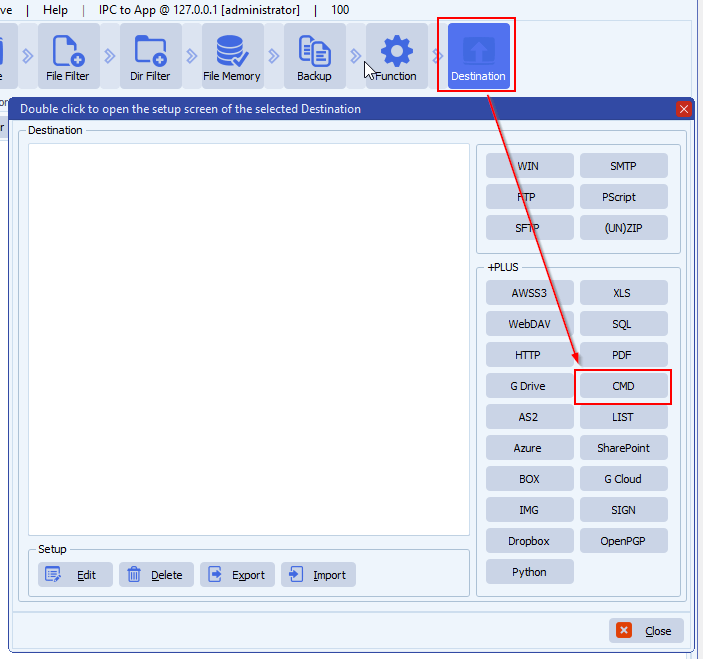Close dialog using red X in title bar
This screenshot has width=703, height=659.
[x=684, y=109]
